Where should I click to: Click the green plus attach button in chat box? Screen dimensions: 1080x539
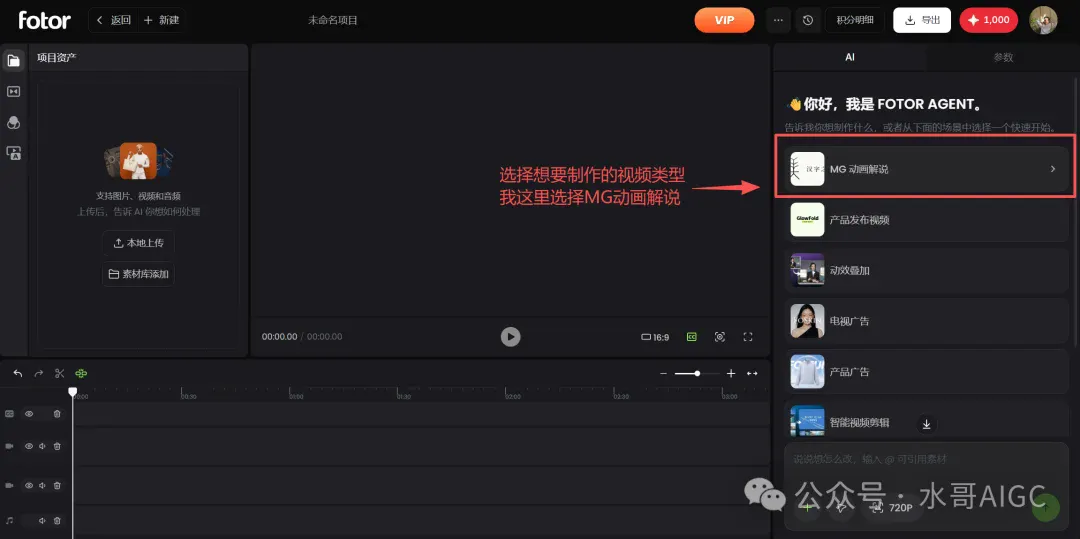click(807, 507)
